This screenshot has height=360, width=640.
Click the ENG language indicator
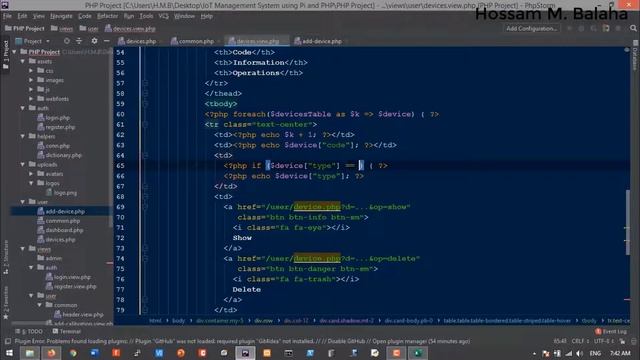(x=595, y=353)
